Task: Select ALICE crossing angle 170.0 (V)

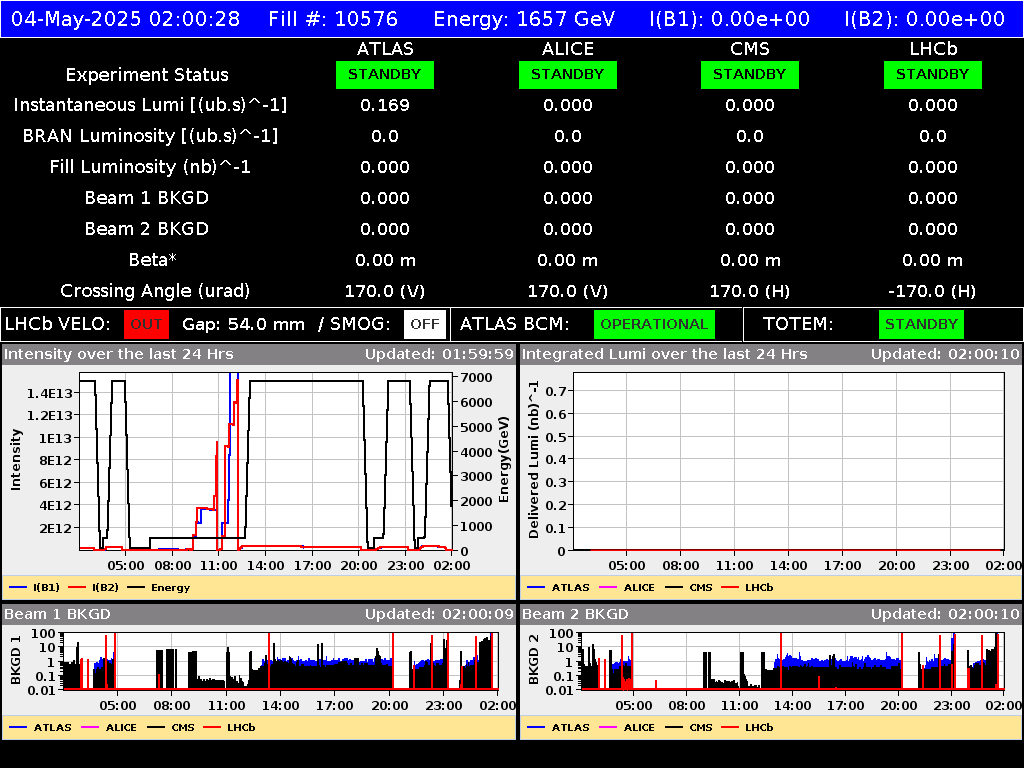Action: coord(568,291)
